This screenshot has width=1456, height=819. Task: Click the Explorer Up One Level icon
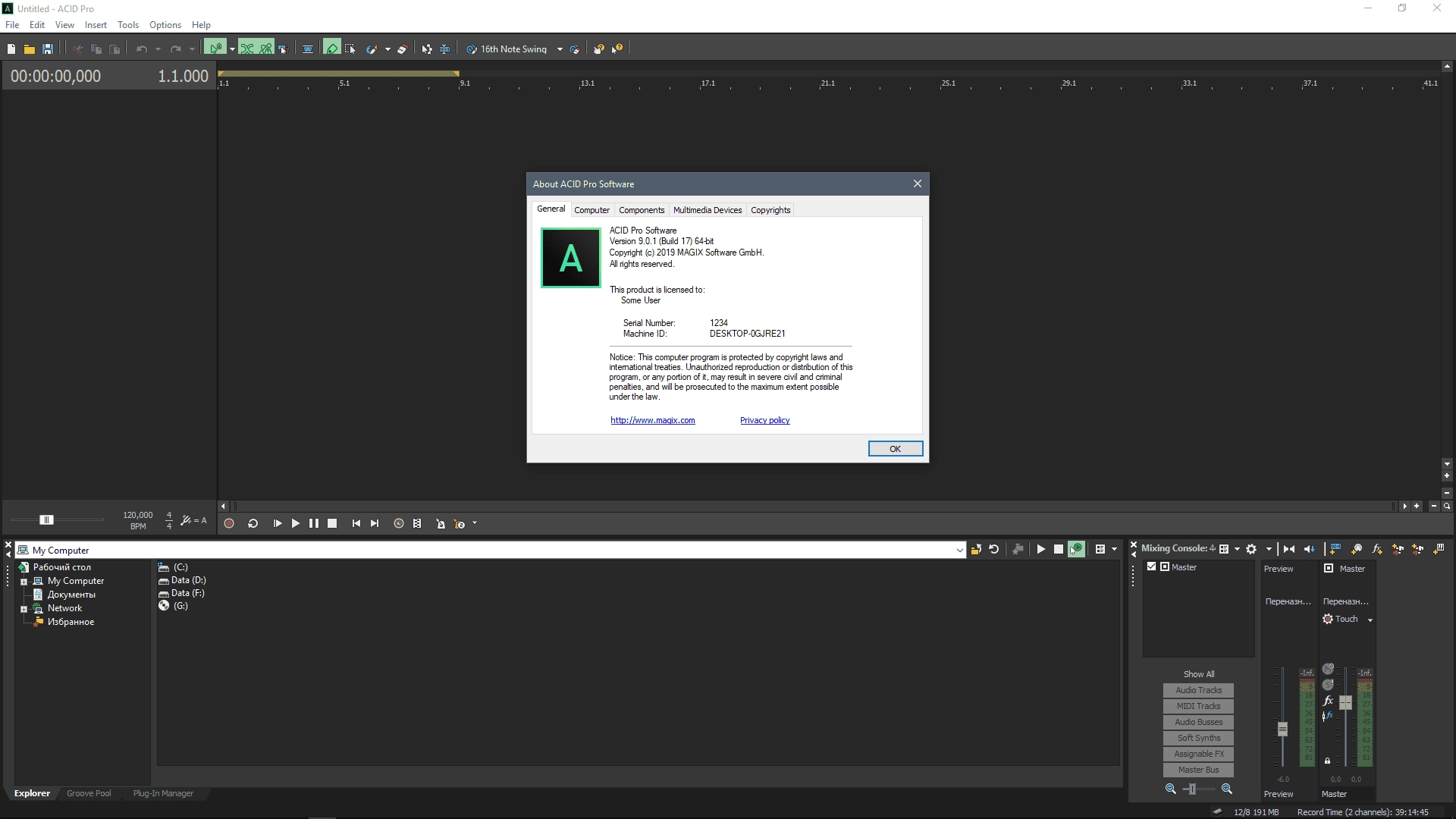point(976,550)
